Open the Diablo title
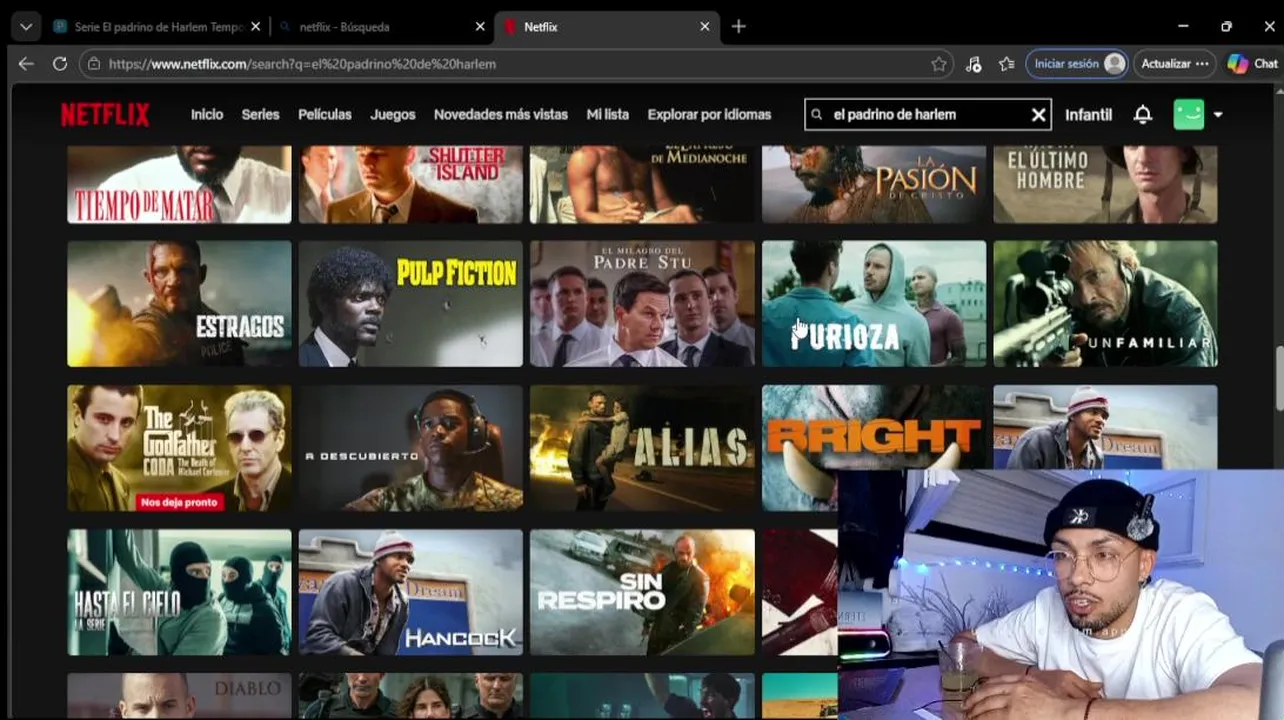This screenshot has width=1284, height=720. pos(179,696)
